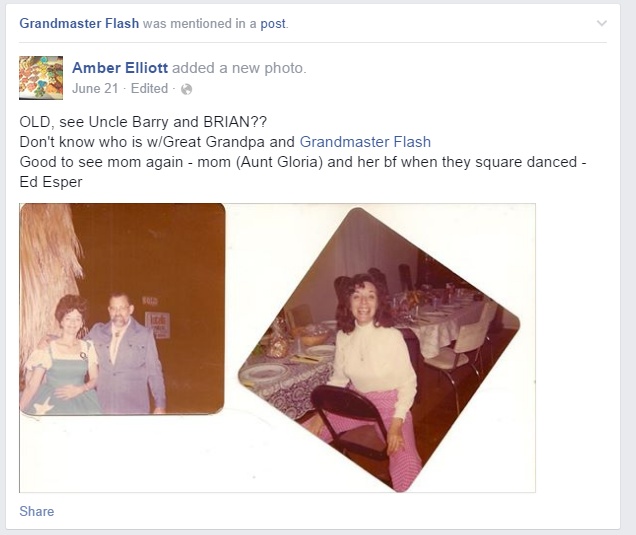Share this post

37,511
